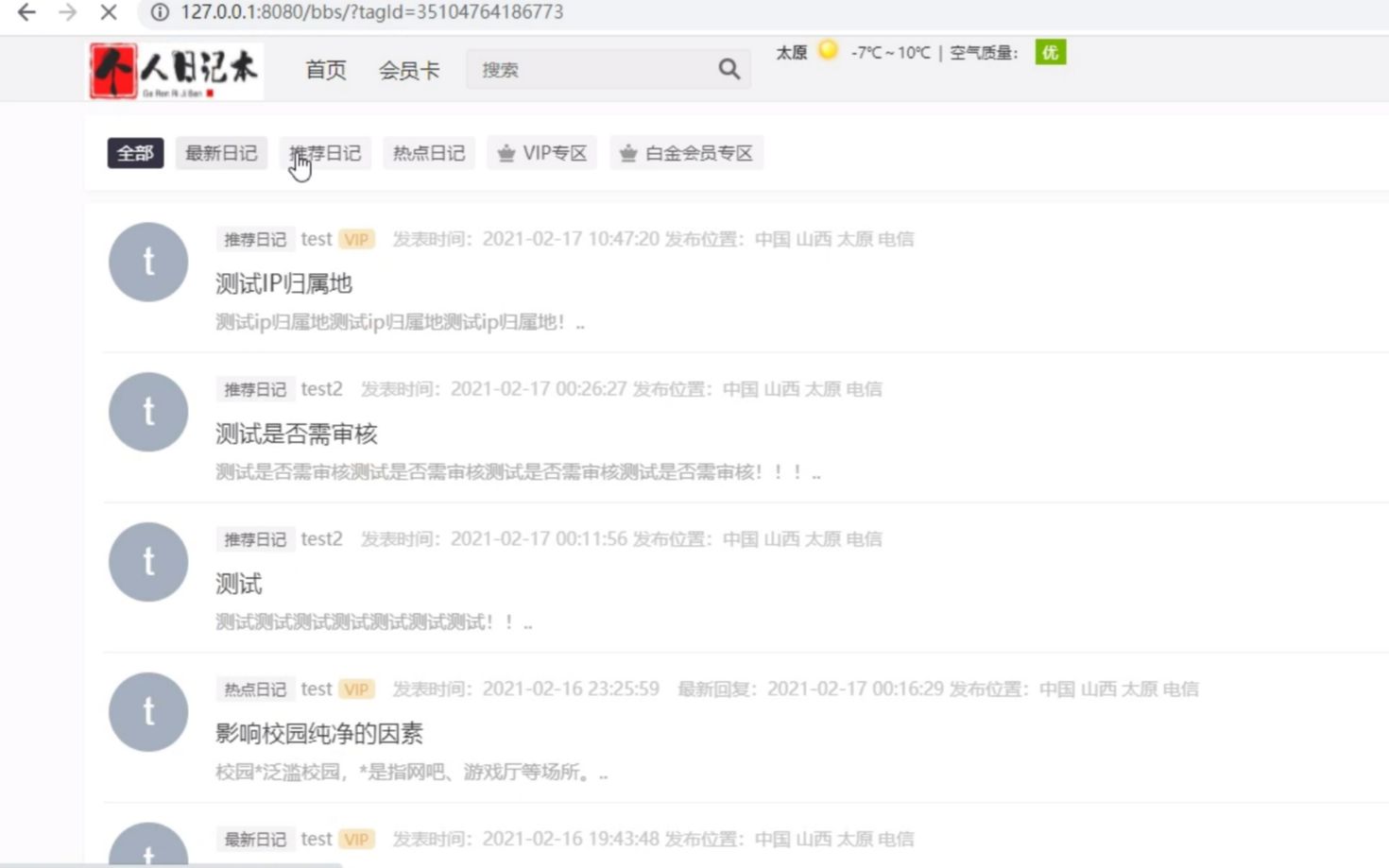Click the 太原 city label
The image size is (1389, 868).
791,52
